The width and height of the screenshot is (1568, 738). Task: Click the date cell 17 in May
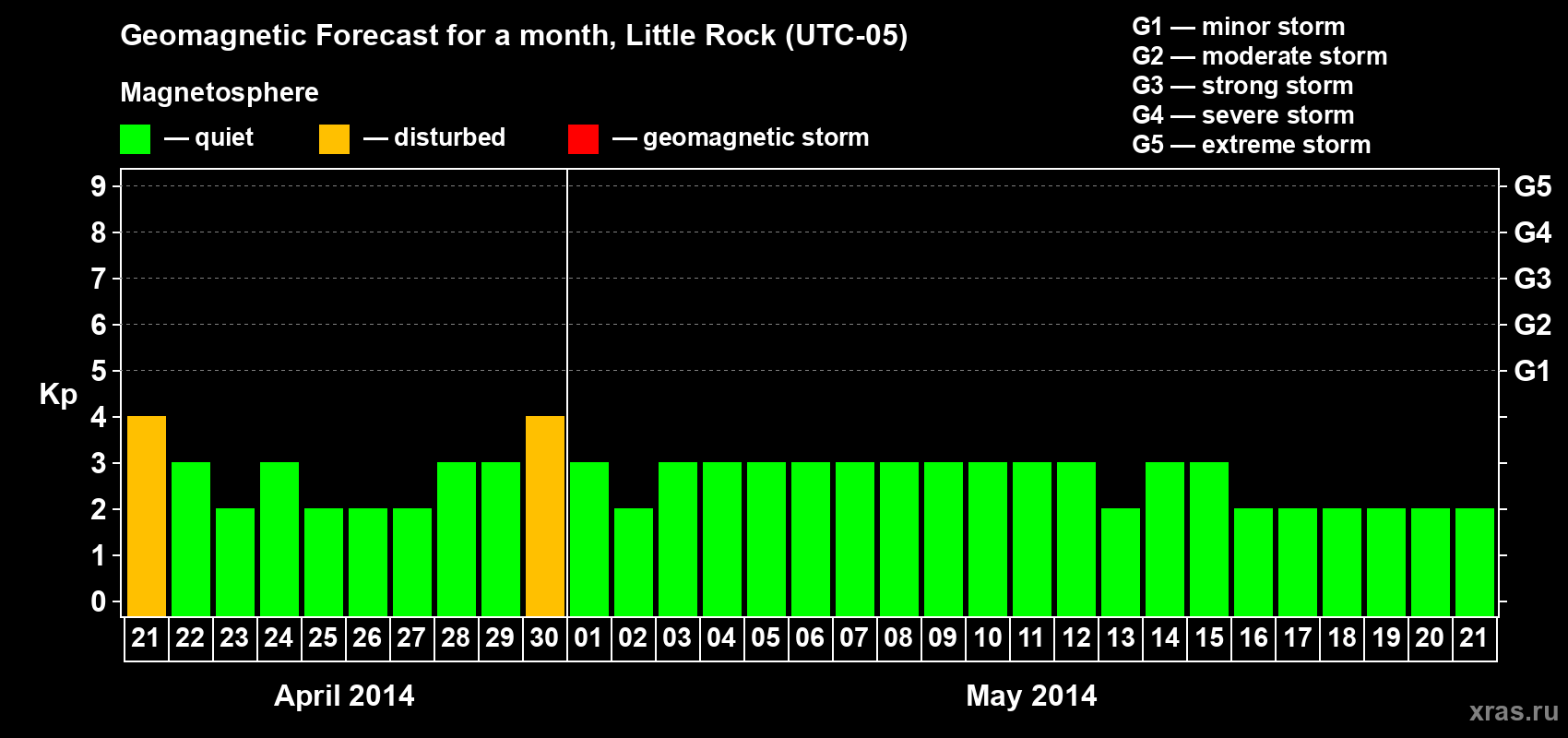(1298, 638)
